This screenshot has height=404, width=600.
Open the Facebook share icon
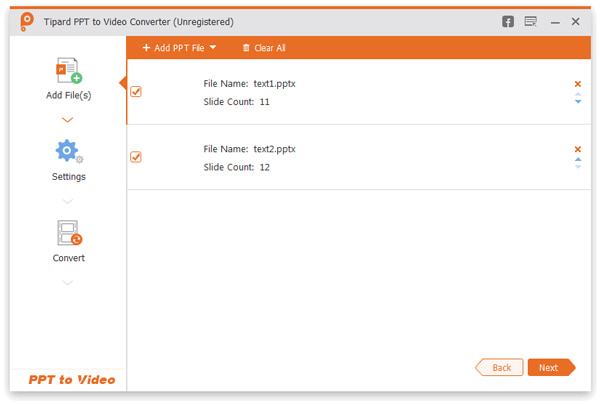[508, 21]
